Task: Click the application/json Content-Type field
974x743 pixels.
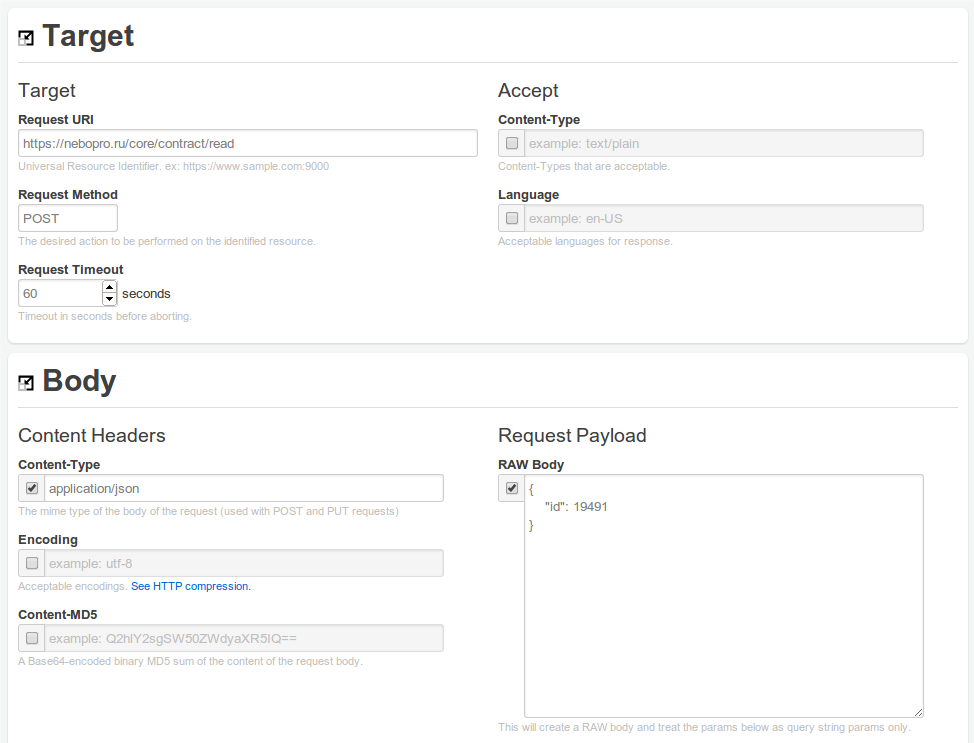Action: [x=244, y=488]
